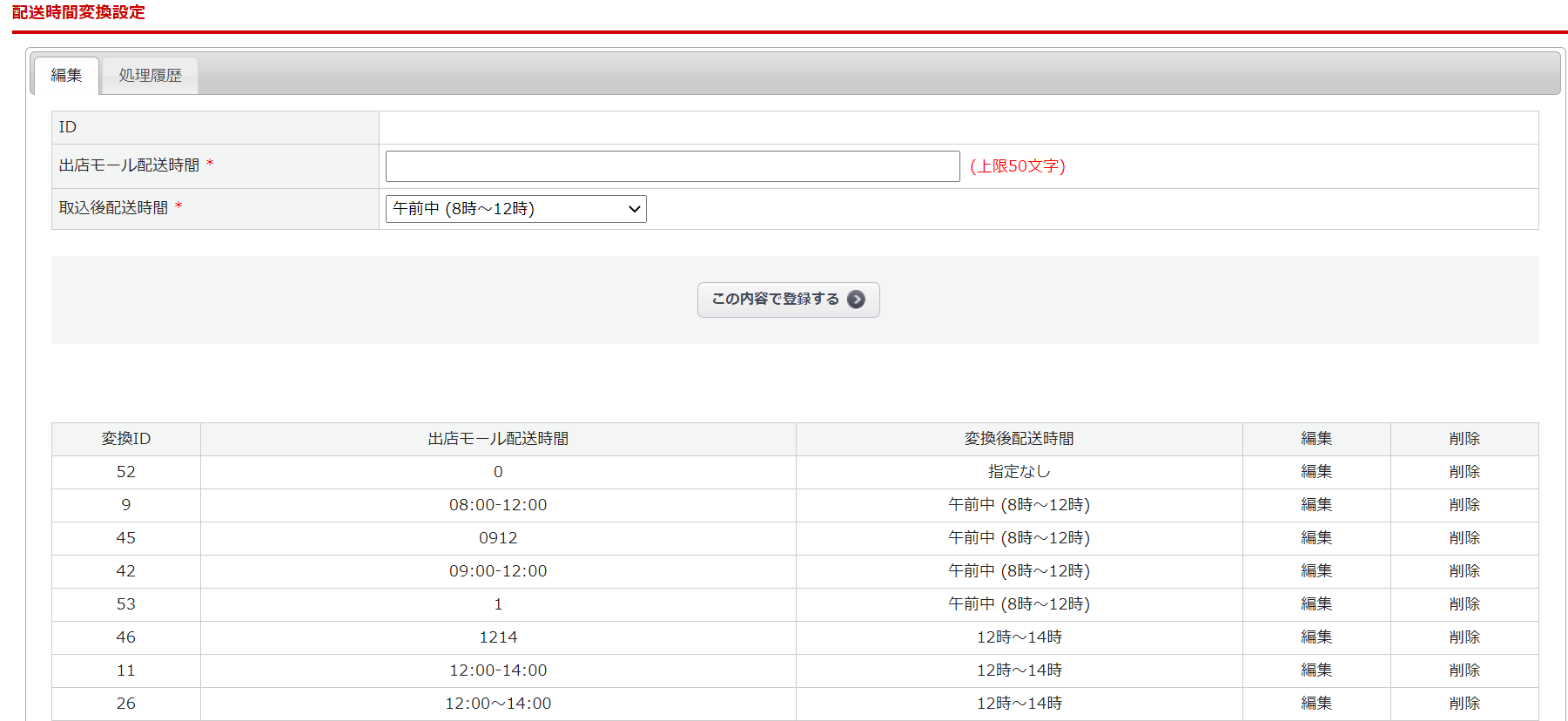Edit the 09:00-12:00 conversion row
This screenshot has height=721, width=1568.
point(1316,571)
